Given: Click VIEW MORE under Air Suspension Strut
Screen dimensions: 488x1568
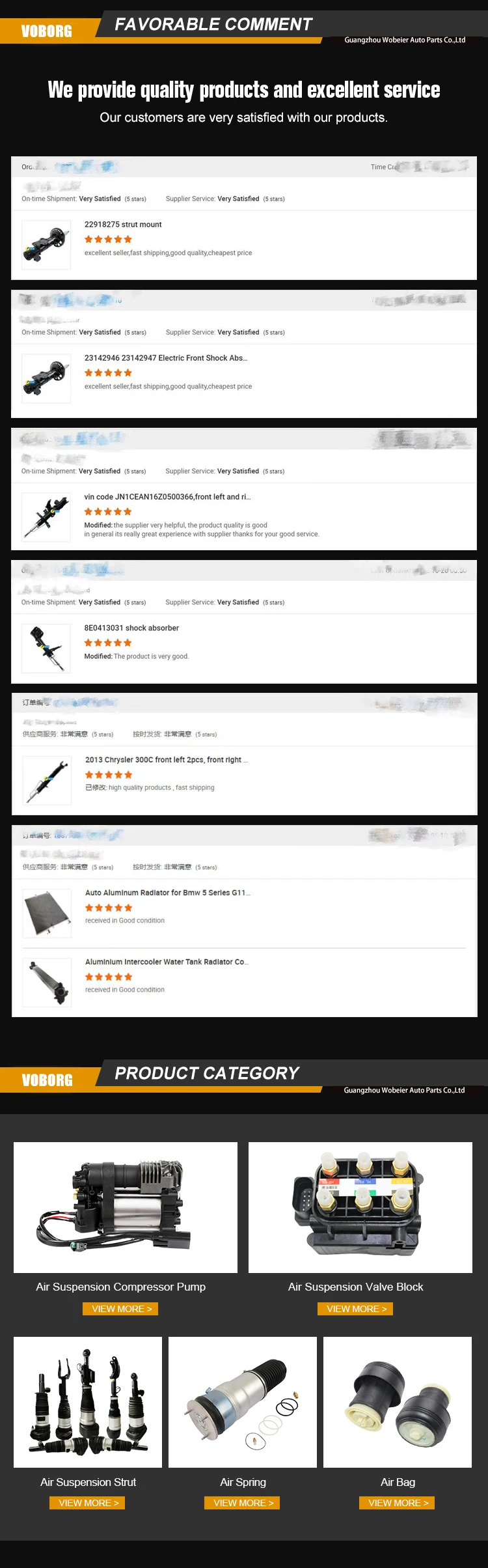Looking at the screenshot, I should [x=88, y=1503].
